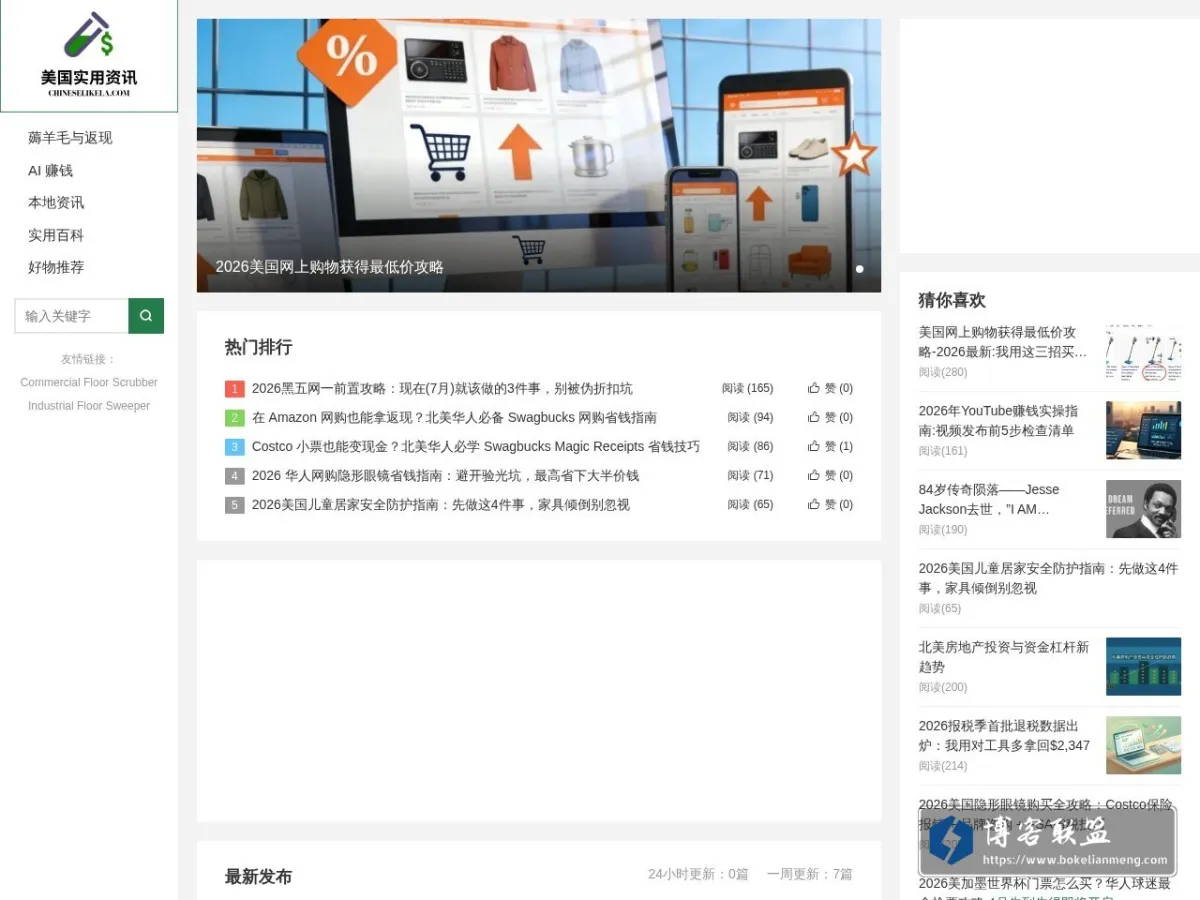Image resolution: width=1200 pixels, height=900 pixels.
Task: Click rank badge 1 in 热门排行
Action: pyautogui.click(x=235, y=389)
